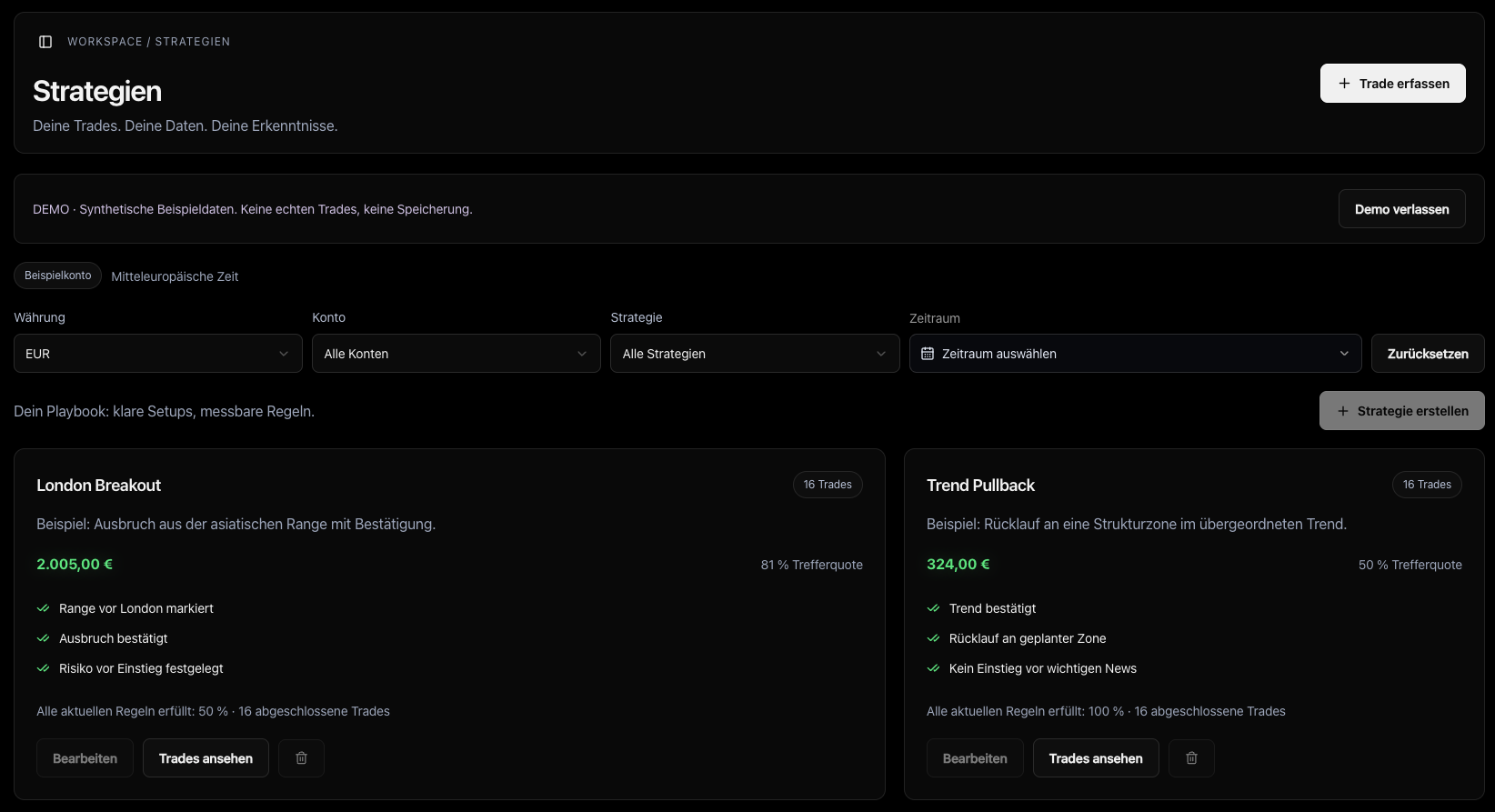Delete the Trend Pullback strategy
This screenshot has width=1495, height=812.
[1191, 758]
